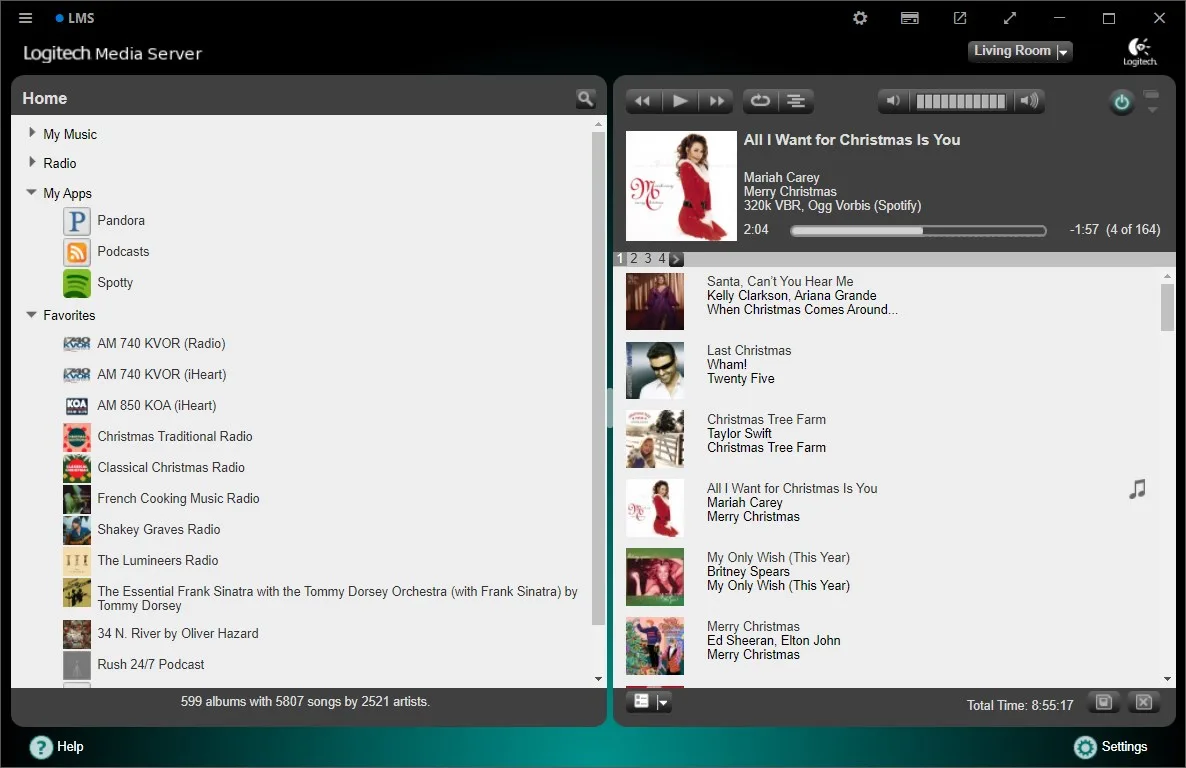Lower volume with the quiet speaker icon
This screenshot has width=1186, height=768.
[x=893, y=101]
